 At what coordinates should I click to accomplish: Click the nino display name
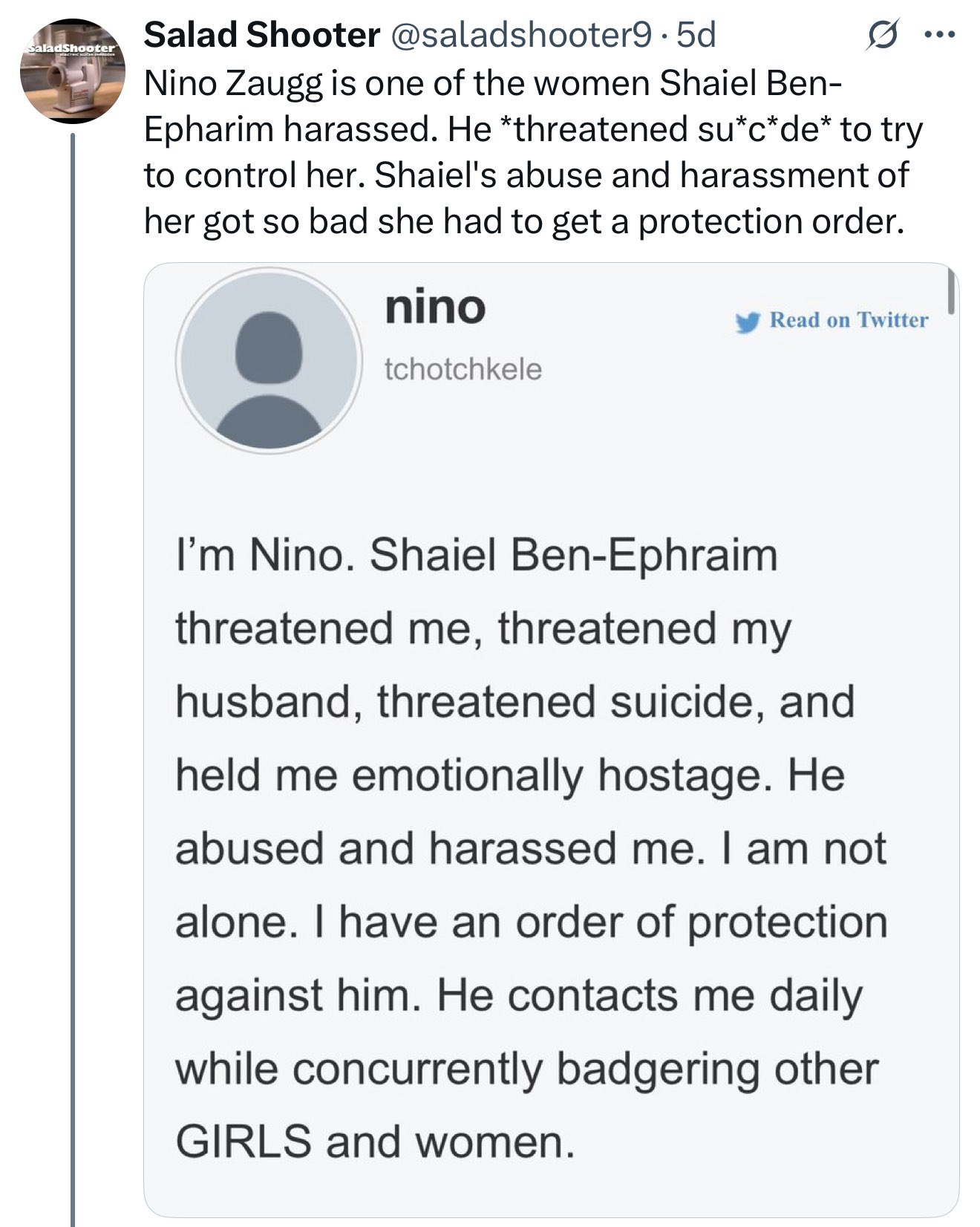tap(435, 307)
